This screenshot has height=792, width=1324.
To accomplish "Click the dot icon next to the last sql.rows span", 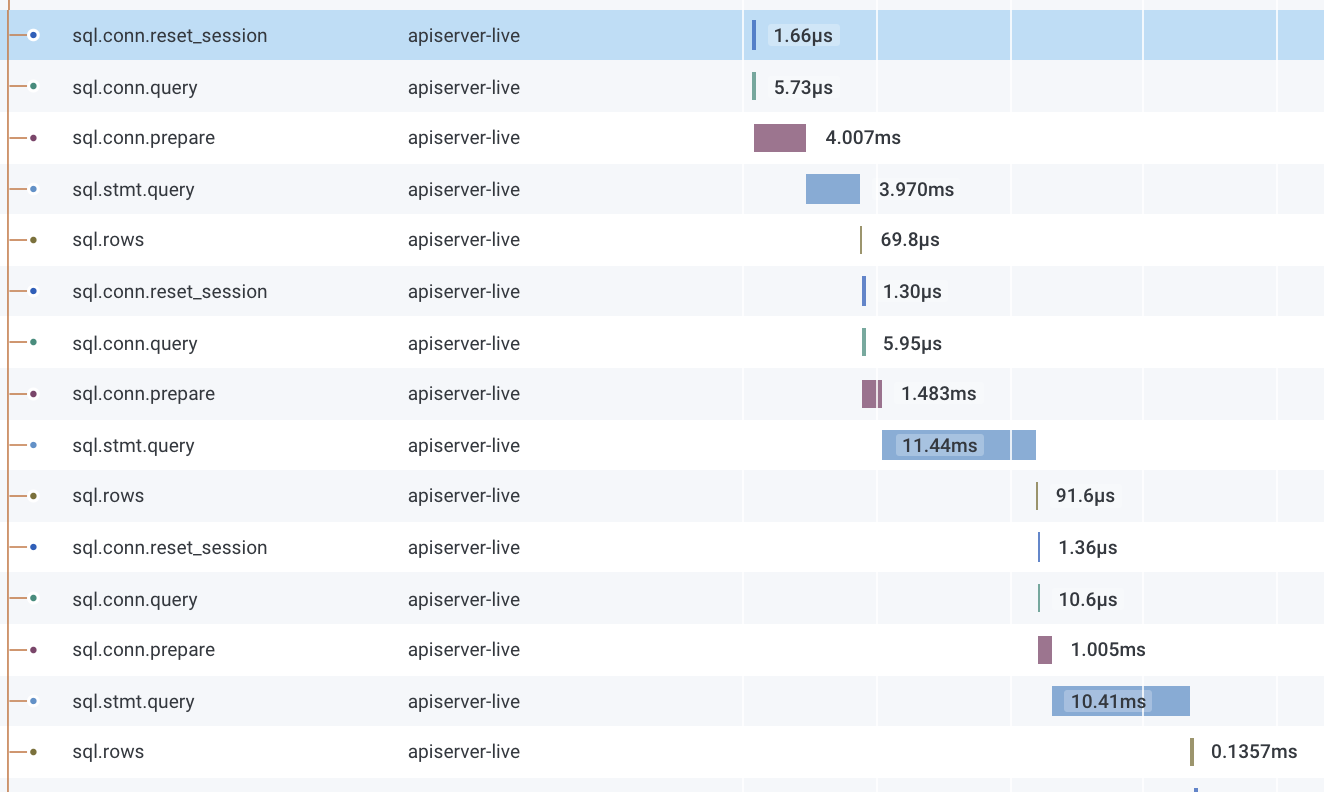I will tap(33, 751).
